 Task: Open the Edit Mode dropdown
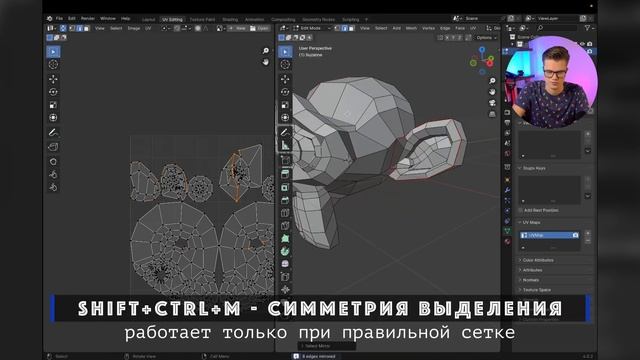tap(312, 28)
